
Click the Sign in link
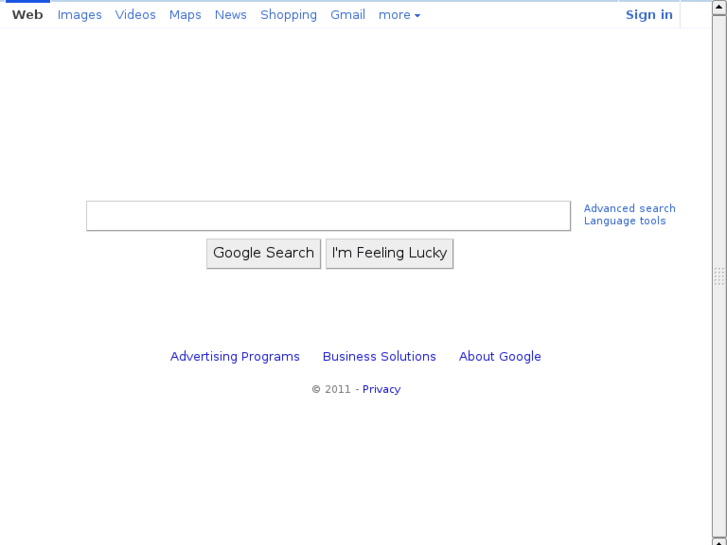tap(649, 15)
